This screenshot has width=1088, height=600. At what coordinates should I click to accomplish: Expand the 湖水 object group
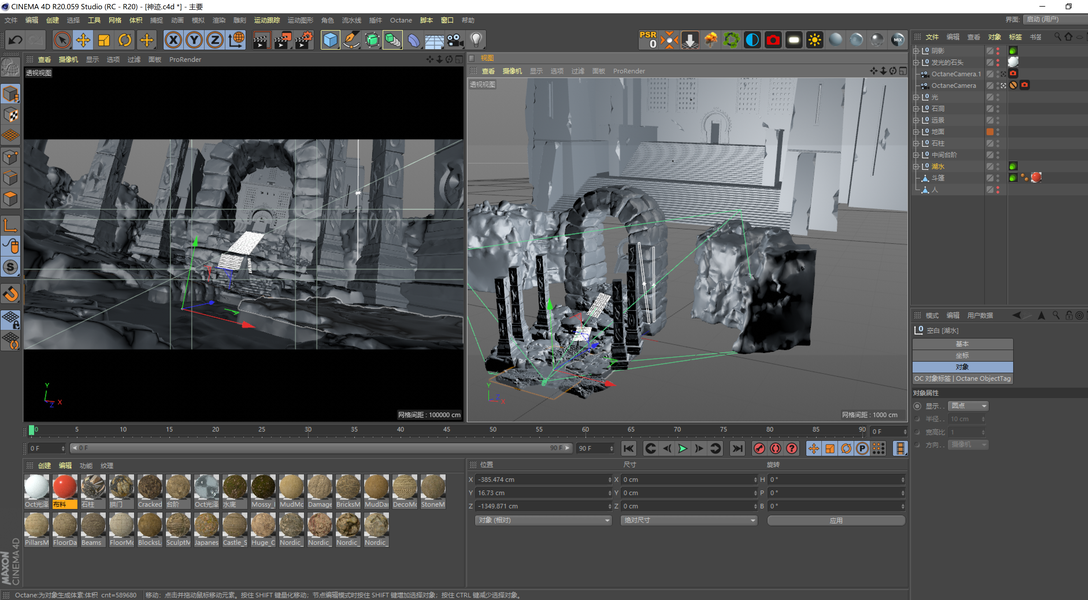point(916,166)
